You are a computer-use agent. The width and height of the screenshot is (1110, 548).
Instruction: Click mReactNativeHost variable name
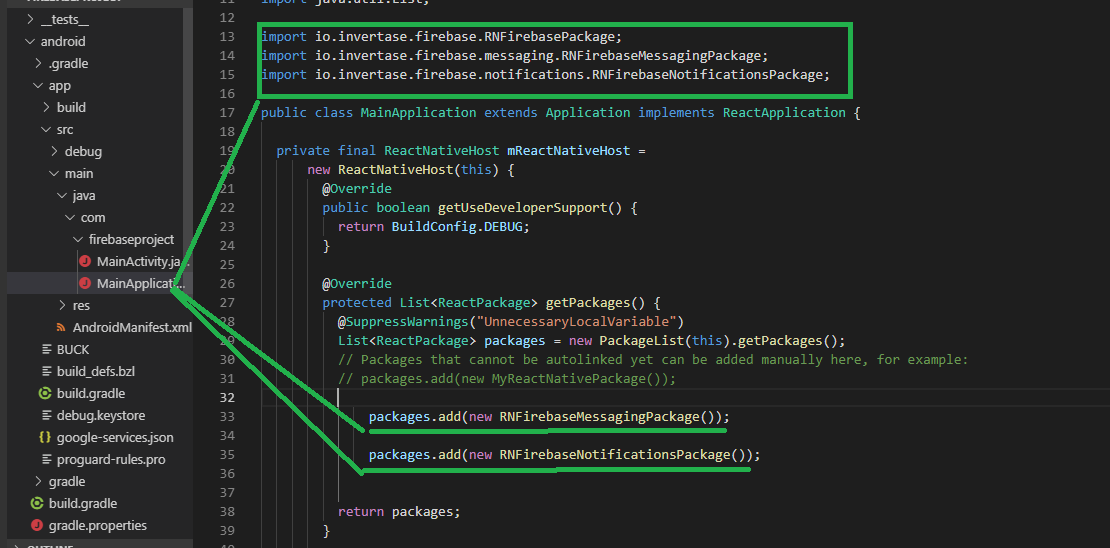[x=568, y=151]
